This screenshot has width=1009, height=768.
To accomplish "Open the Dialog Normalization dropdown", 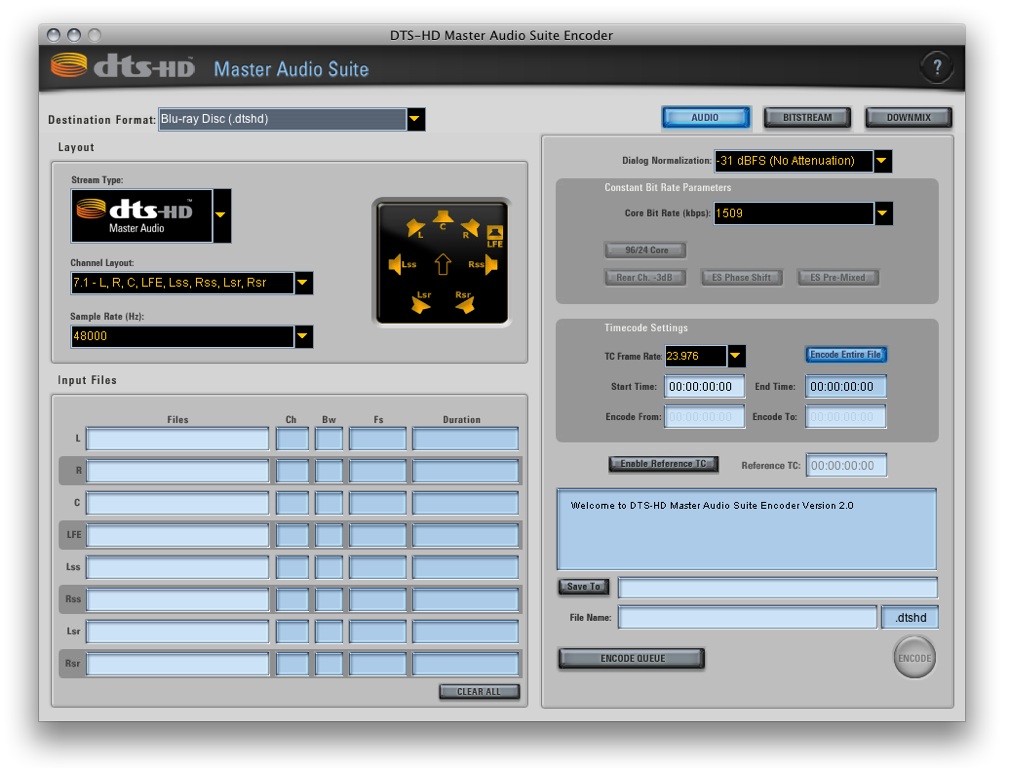I will 882,161.
